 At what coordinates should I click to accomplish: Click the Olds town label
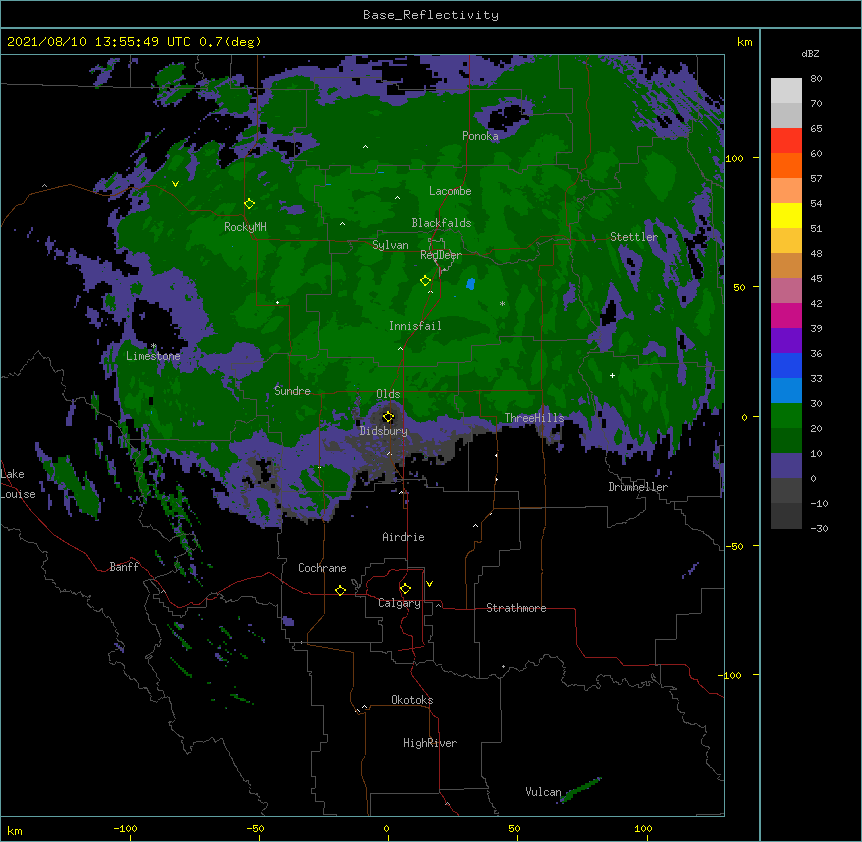tap(388, 394)
